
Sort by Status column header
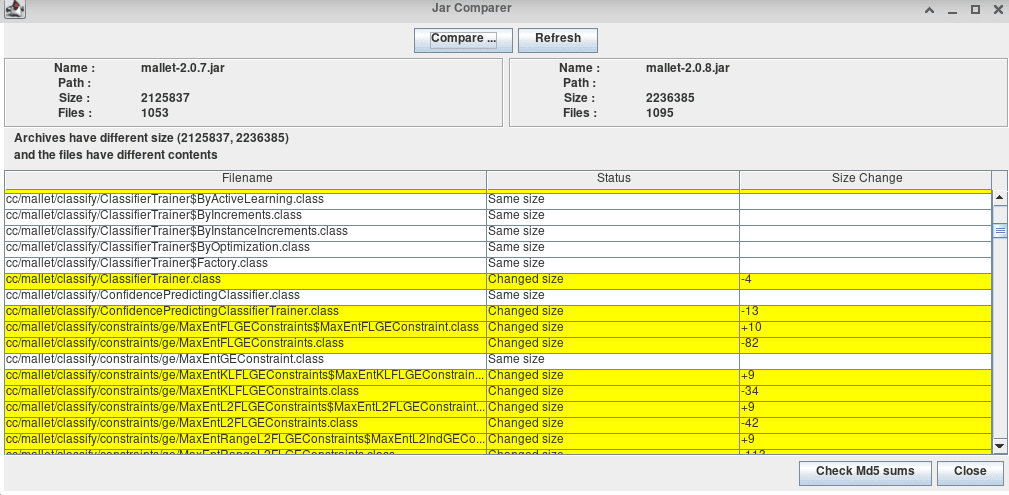613,179
